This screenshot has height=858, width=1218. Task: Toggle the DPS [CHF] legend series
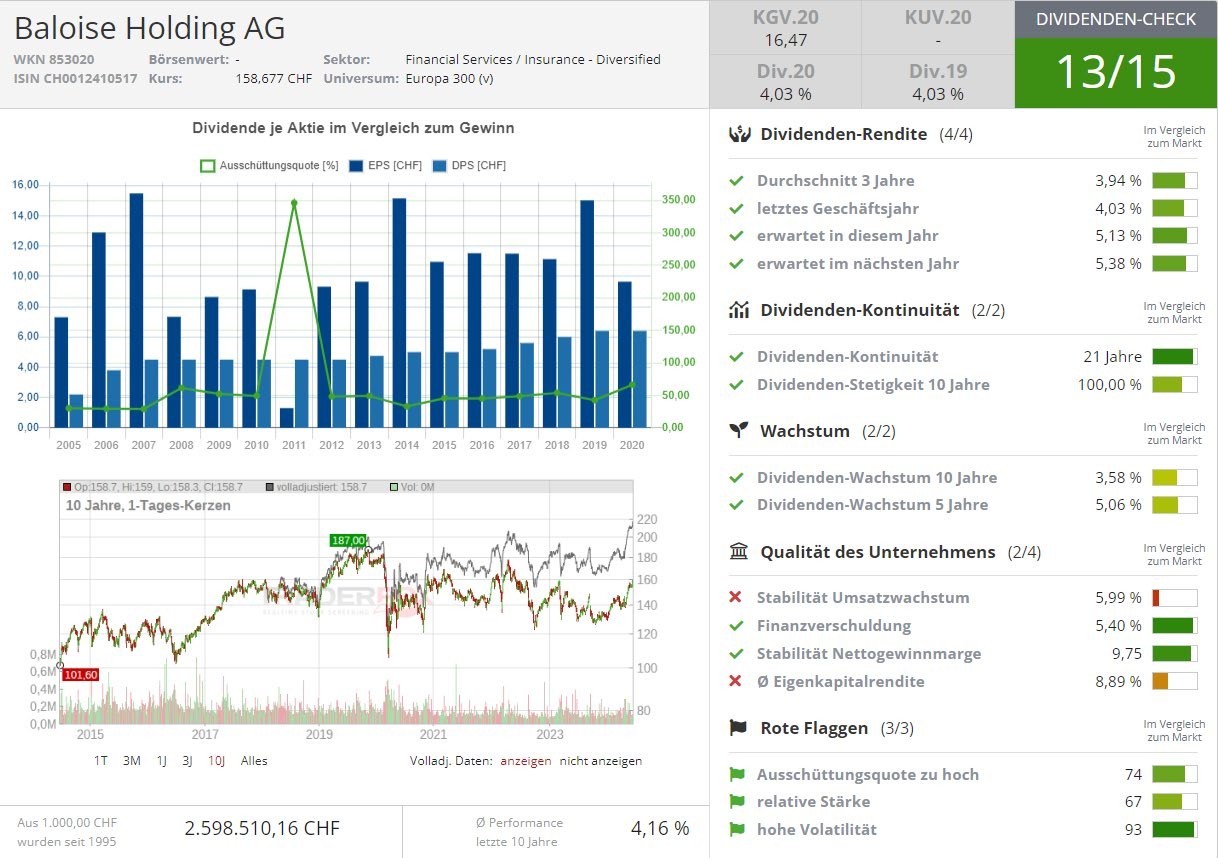point(469,166)
